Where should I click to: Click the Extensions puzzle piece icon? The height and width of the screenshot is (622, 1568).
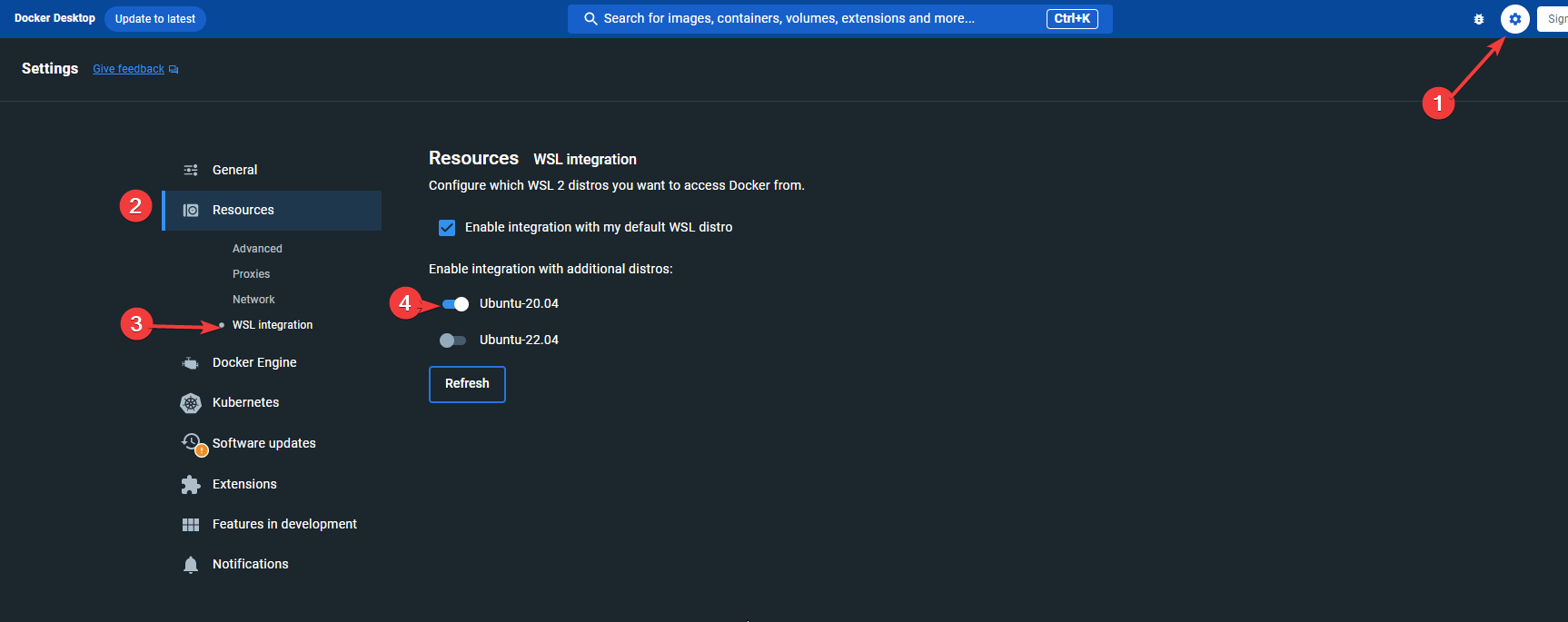(x=191, y=485)
